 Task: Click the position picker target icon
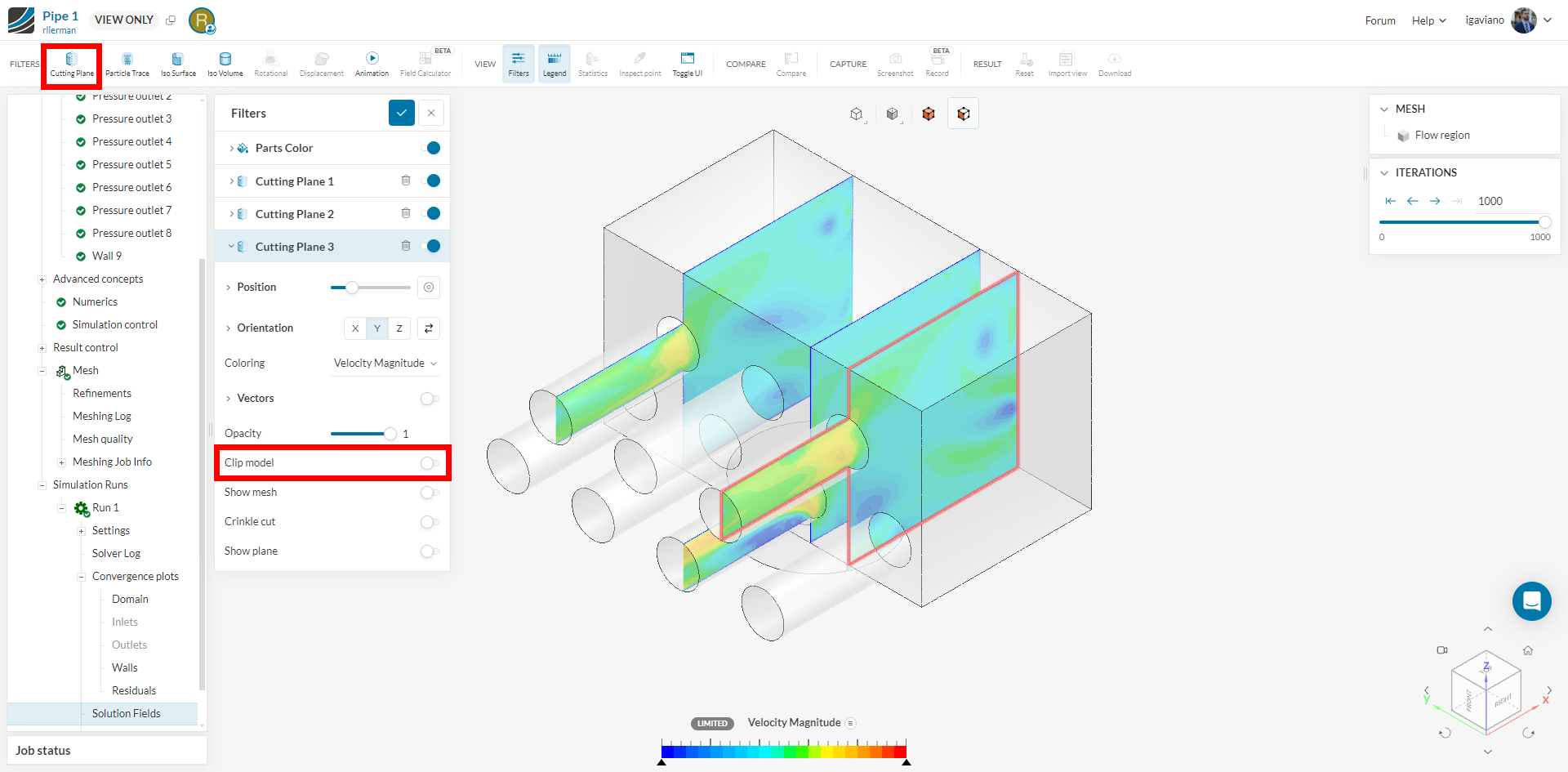pyautogui.click(x=429, y=288)
